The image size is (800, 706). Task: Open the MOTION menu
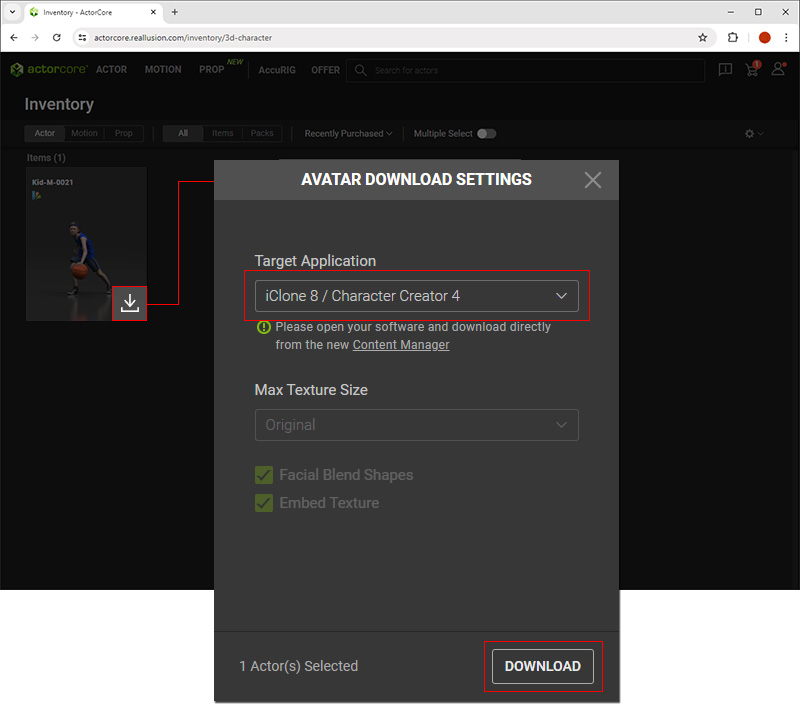[163, 69]
